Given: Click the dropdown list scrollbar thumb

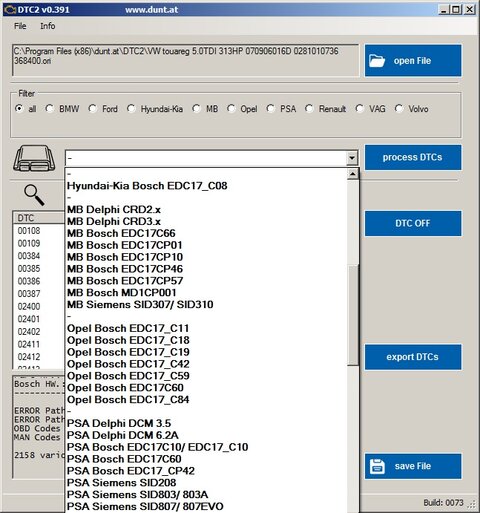Looking at the screenshot, I should coord(353,315).
